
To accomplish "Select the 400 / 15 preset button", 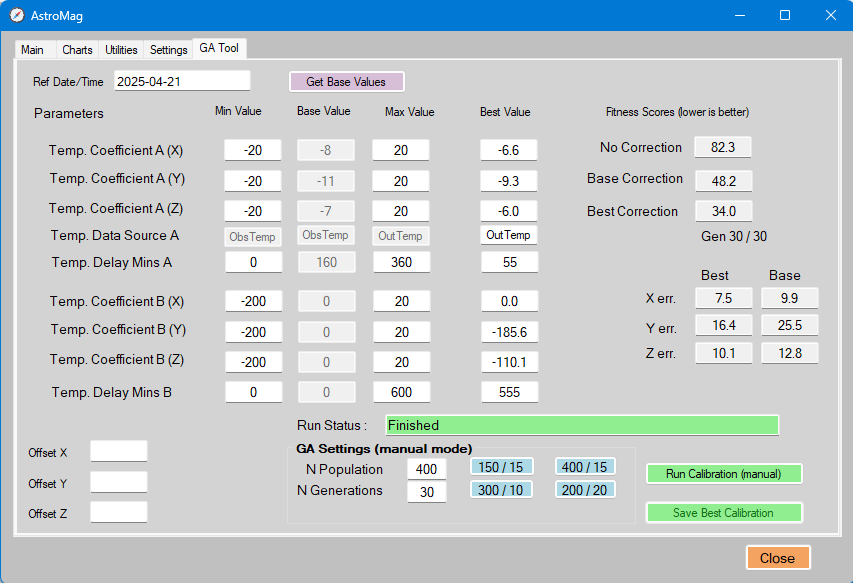I will click(x=586, y=467).
